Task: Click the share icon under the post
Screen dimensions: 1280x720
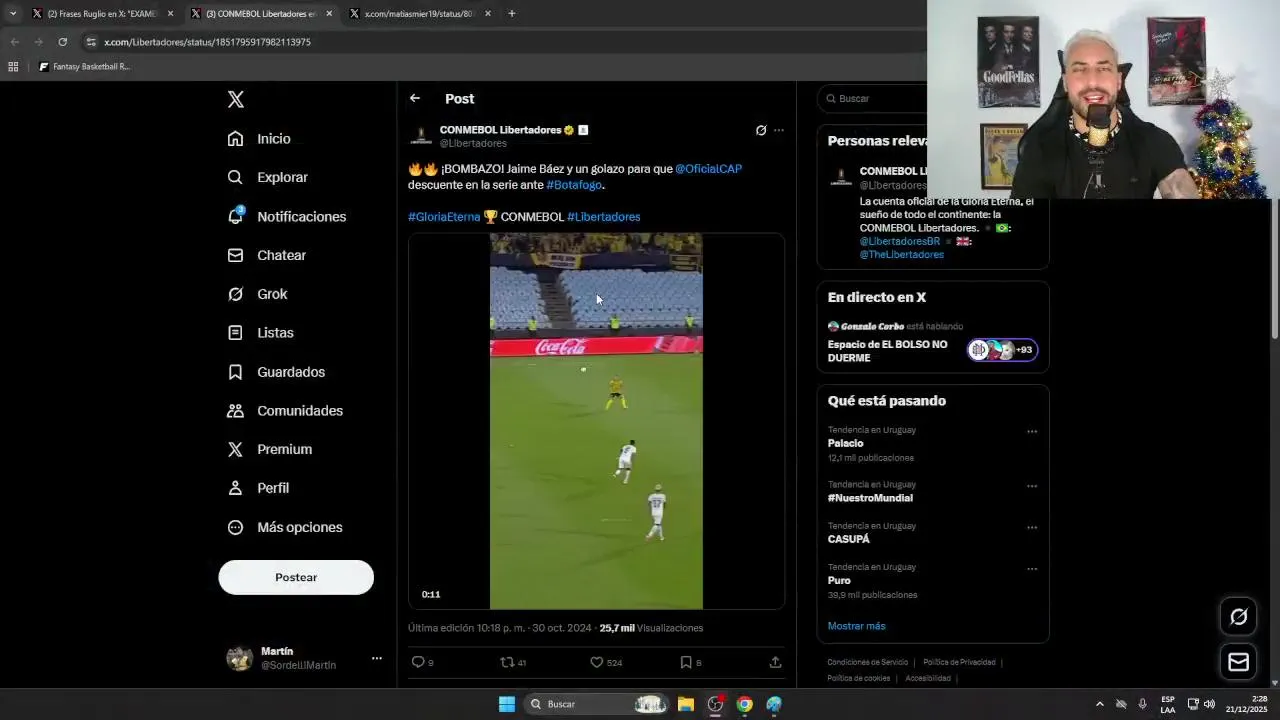Action: click(x=775, y=662)
